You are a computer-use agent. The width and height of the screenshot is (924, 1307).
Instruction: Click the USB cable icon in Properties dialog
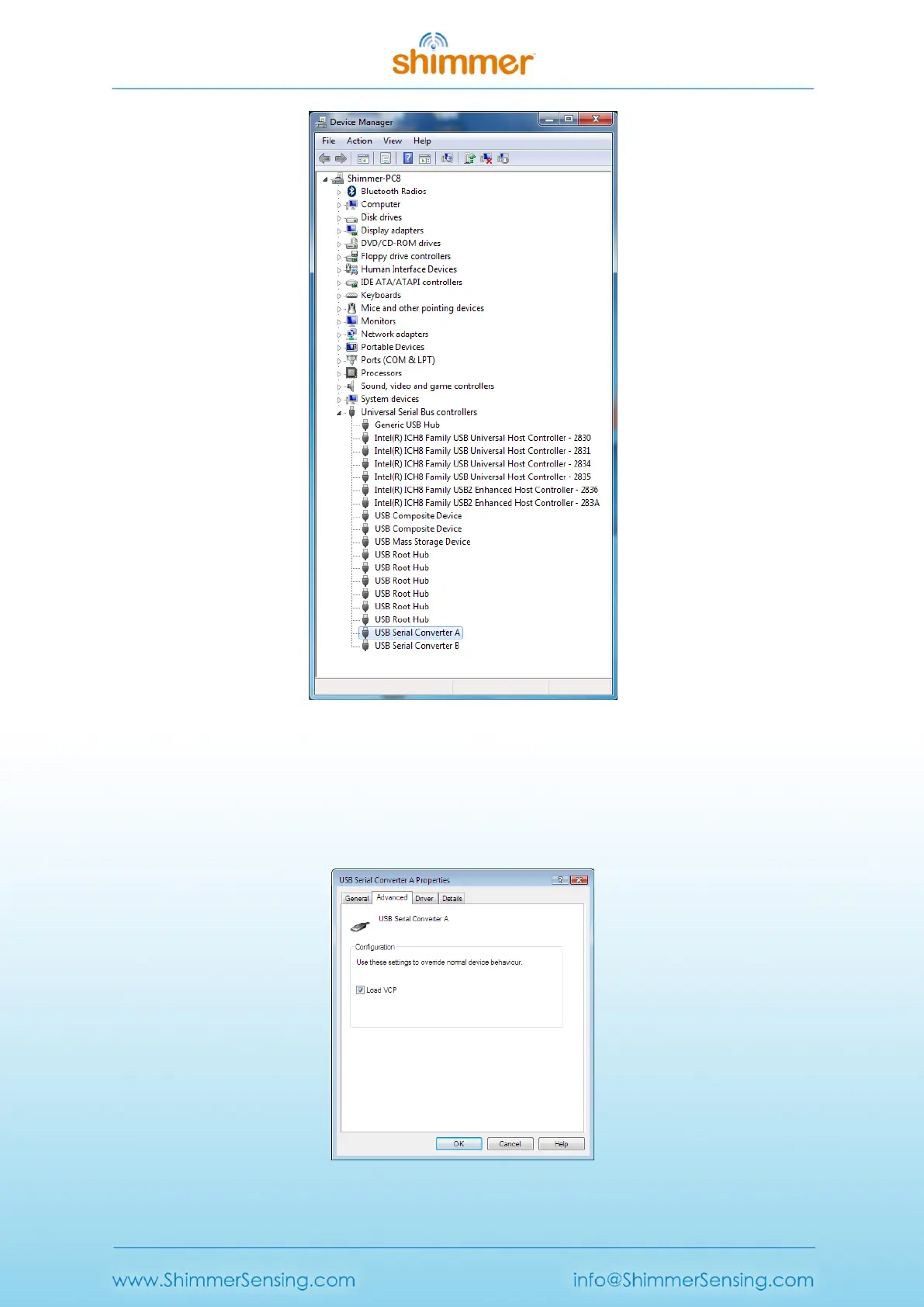pos(359,926)
